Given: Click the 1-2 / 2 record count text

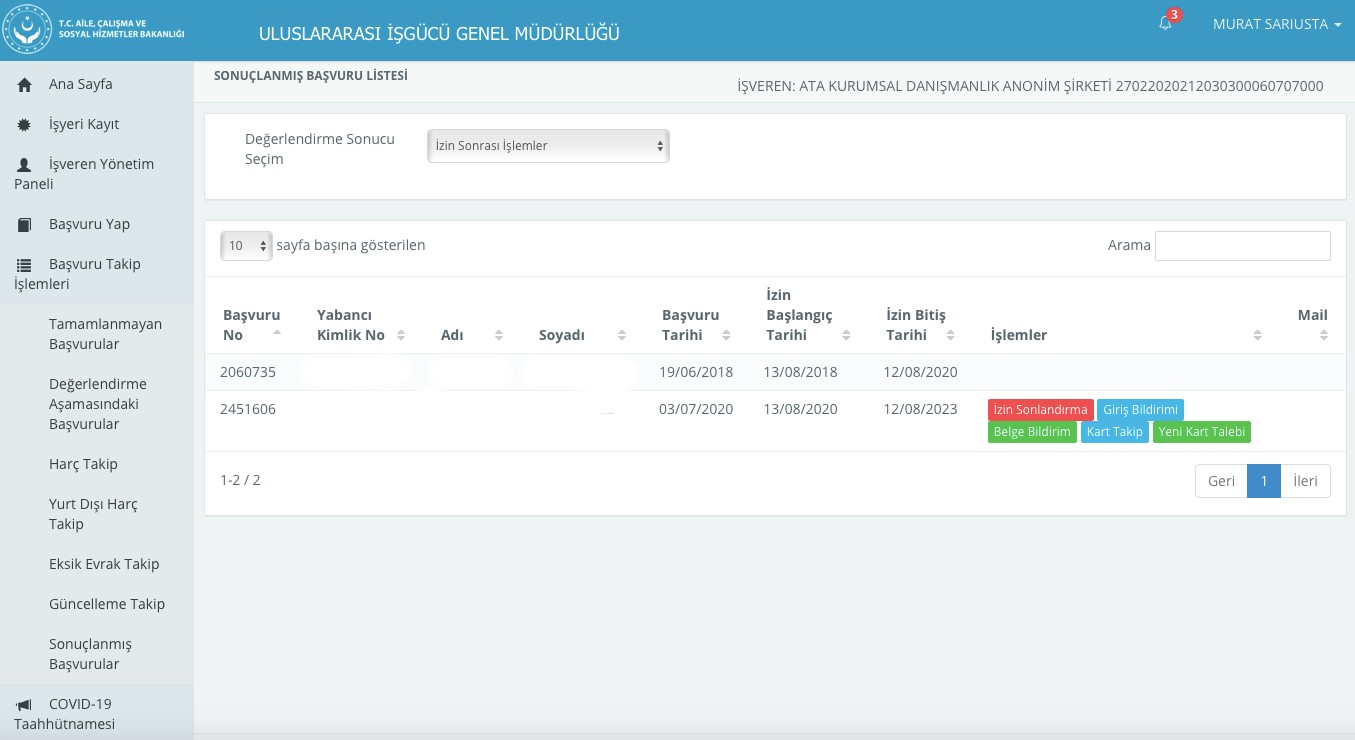Looking at the screenshot, I should click(x=240, y=480).
